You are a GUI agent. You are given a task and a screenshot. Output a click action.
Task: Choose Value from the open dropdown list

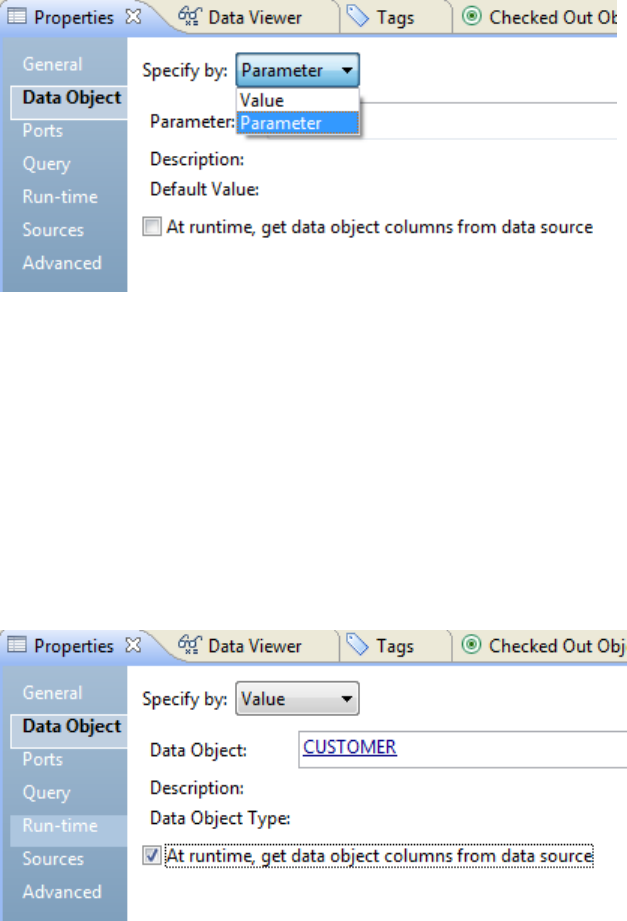click(x=262, y=100)
